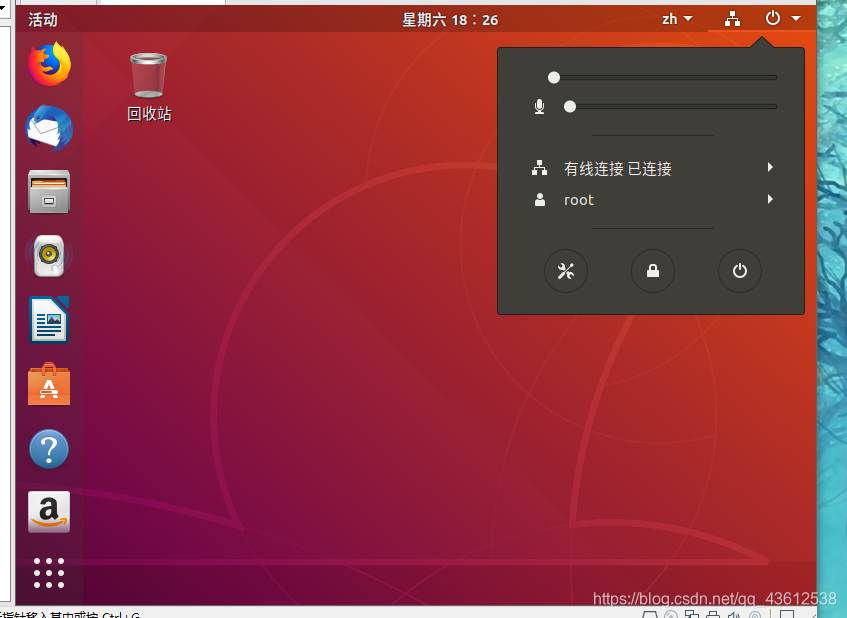Screen dimensions: 847x618
Task: Open the Help application
Action: (x=49, y=449)
